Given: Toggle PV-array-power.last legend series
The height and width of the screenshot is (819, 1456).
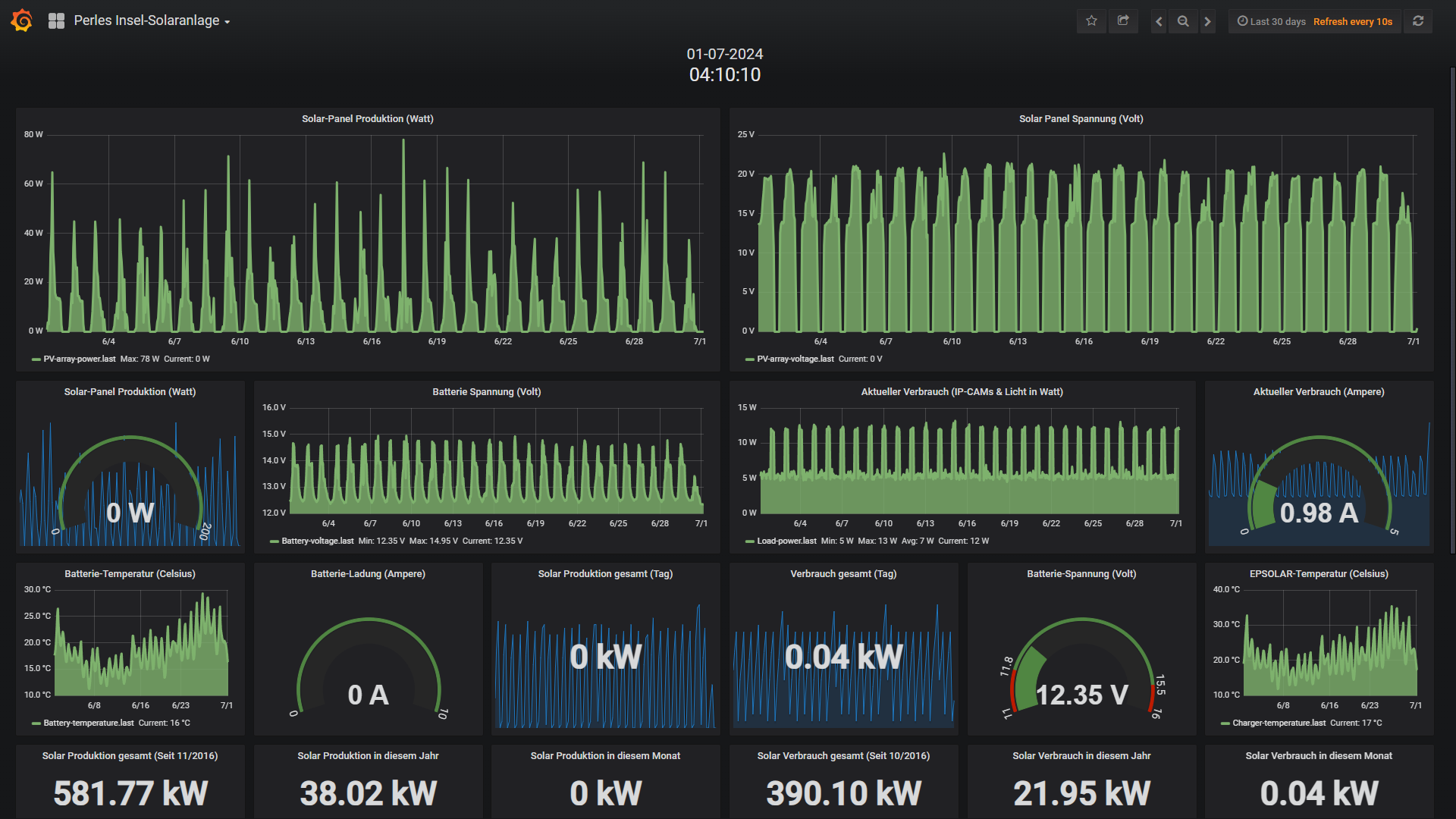Looking at the screenshot, I should 80,359.
